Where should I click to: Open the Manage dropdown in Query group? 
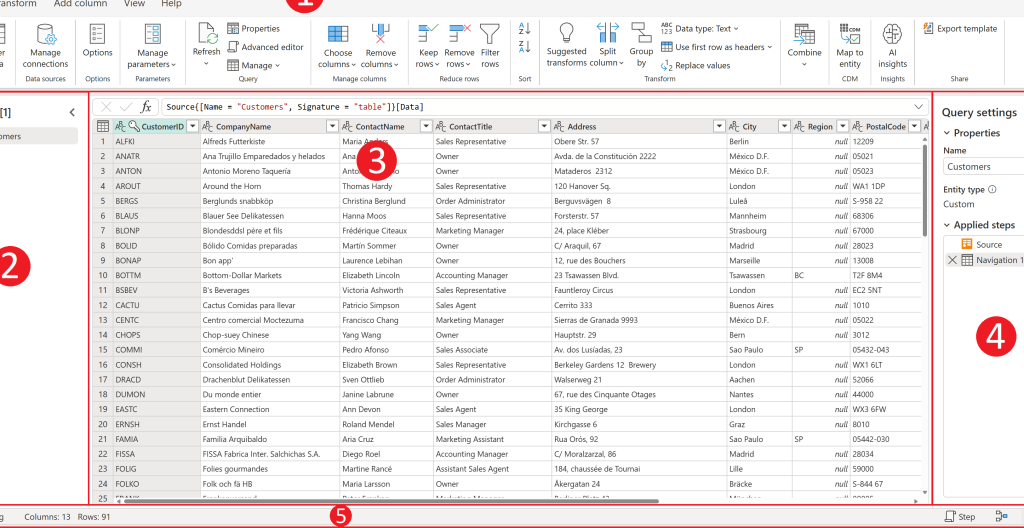click(x=253, y=65)
